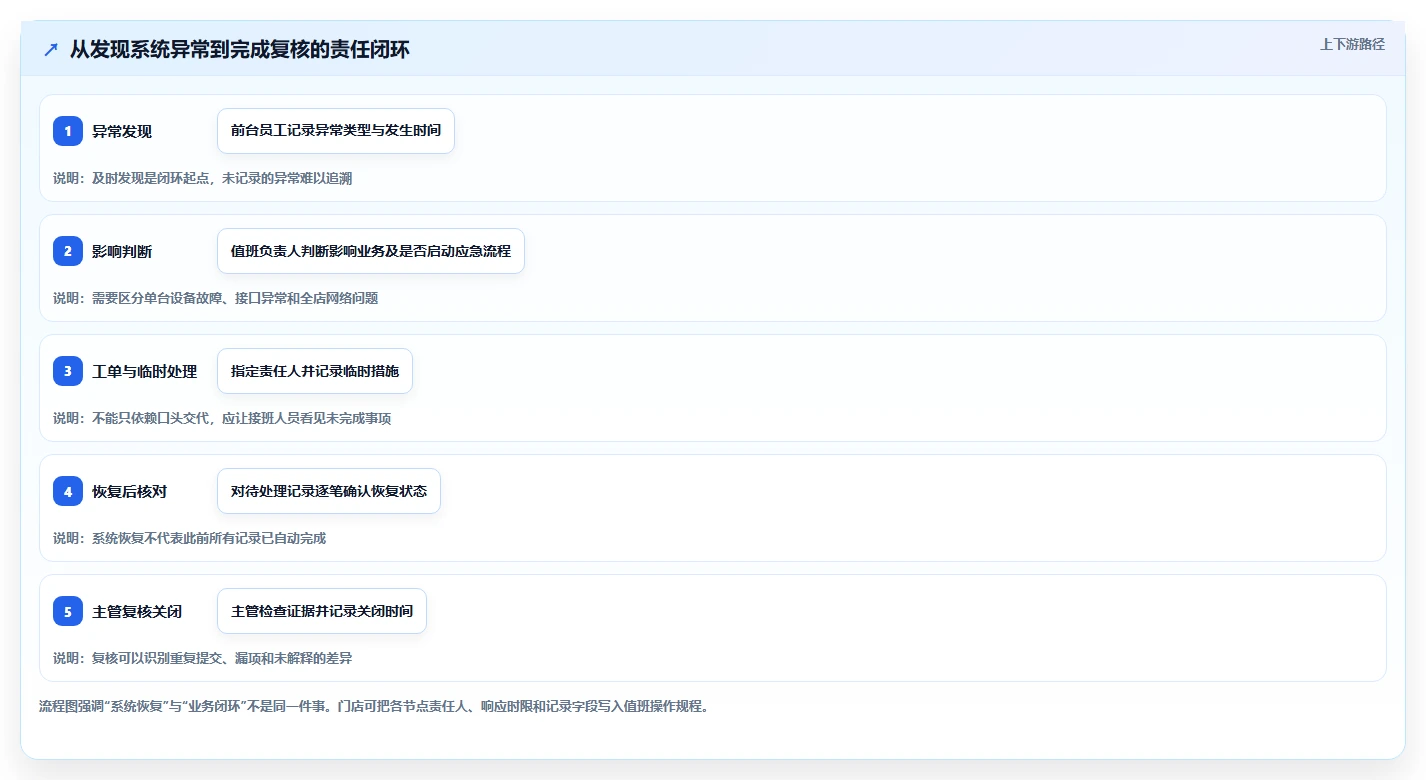This screenshot has width=1426, height=780.
Task: Click the step 3 number badge
Action: pos(68,371)
